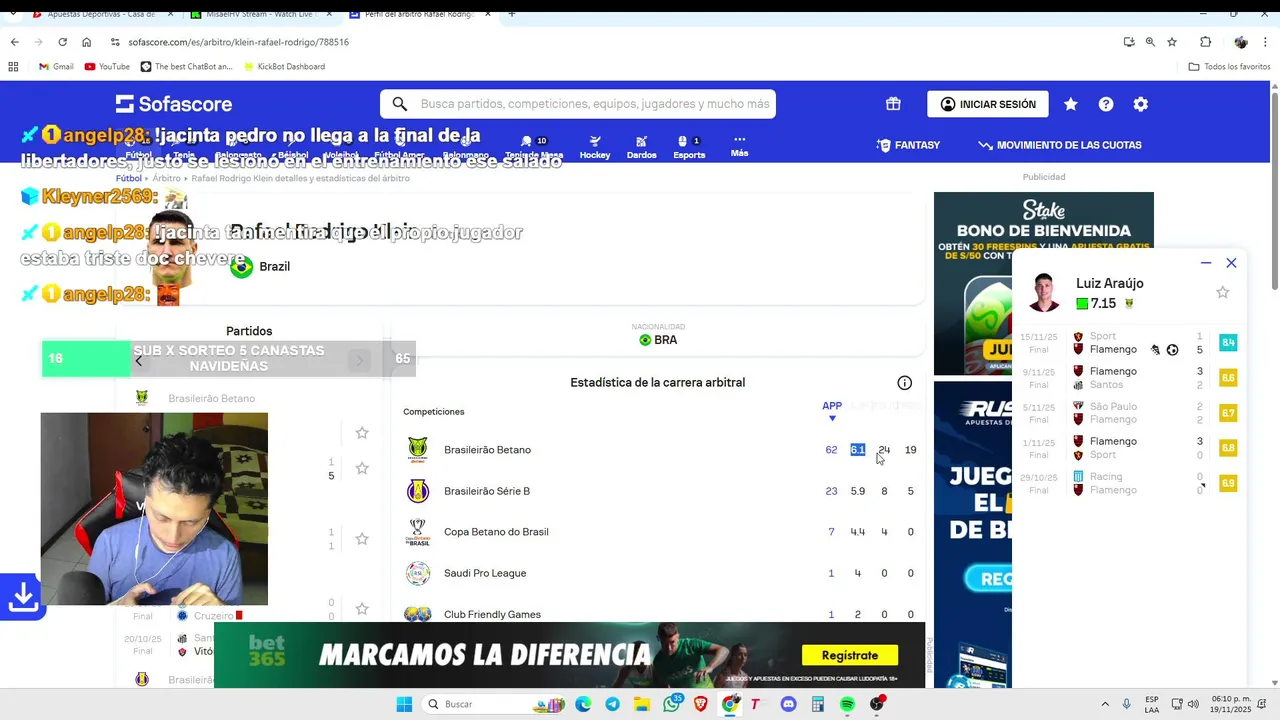Bookmark this page with star icon

coord(1172,42)
